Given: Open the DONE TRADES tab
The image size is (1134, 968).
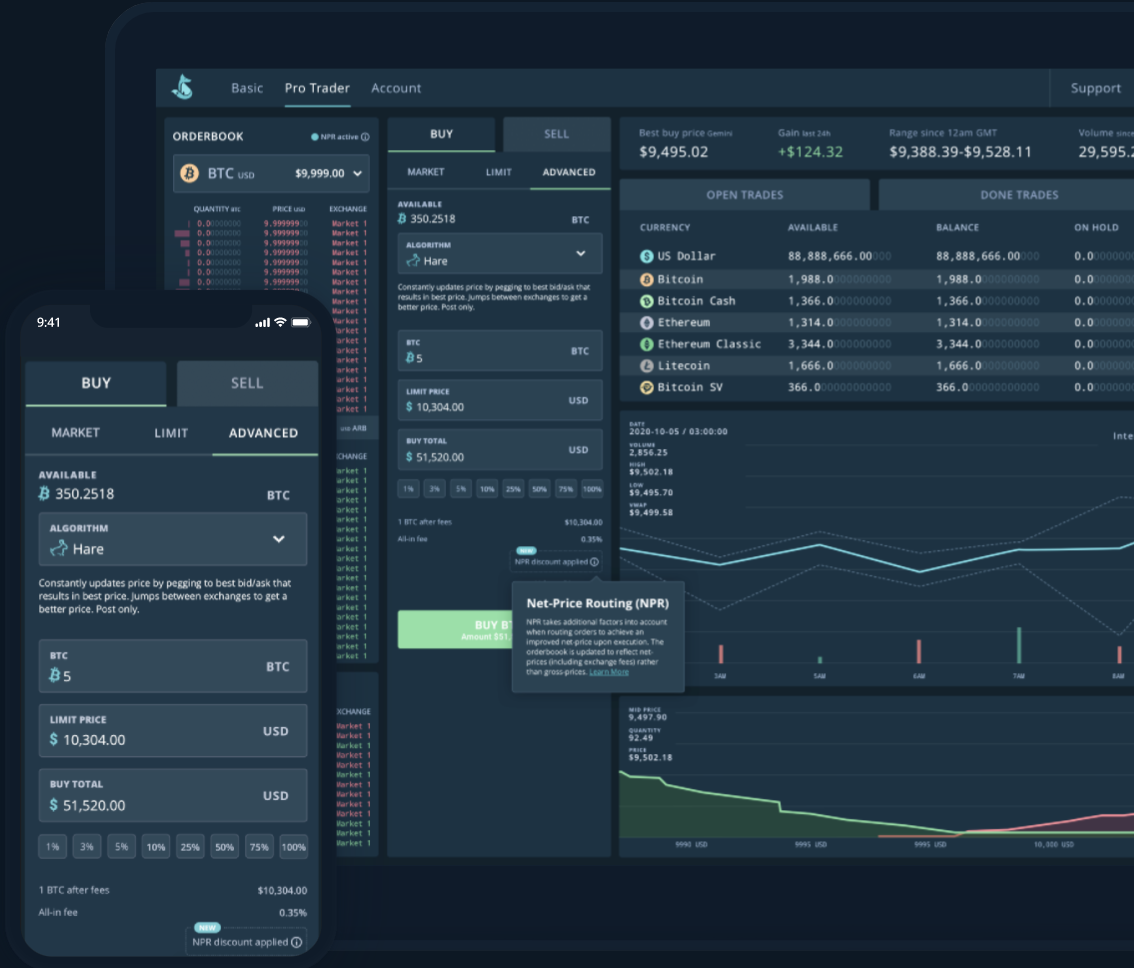Looking at the screenshot, I should tap(1019, 195).
